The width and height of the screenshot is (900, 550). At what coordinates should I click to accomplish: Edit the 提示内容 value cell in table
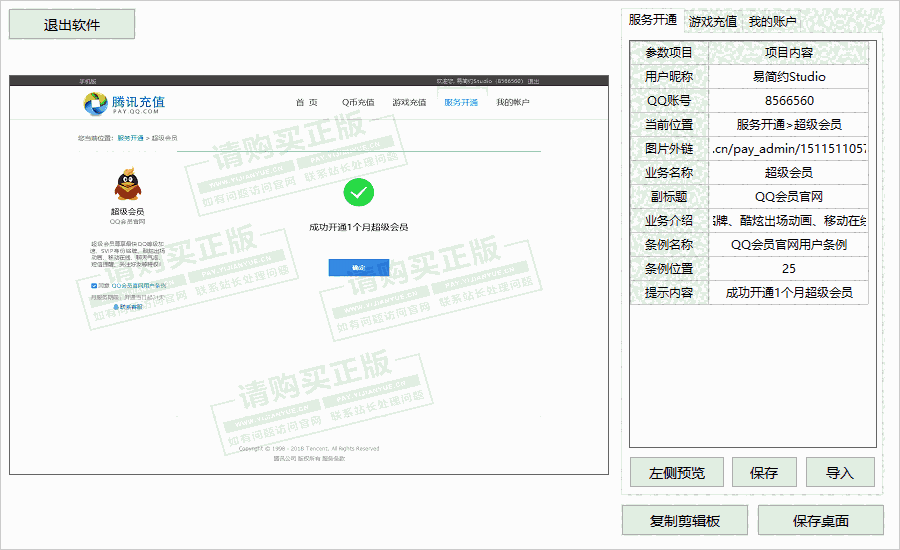tap(789, 293)
